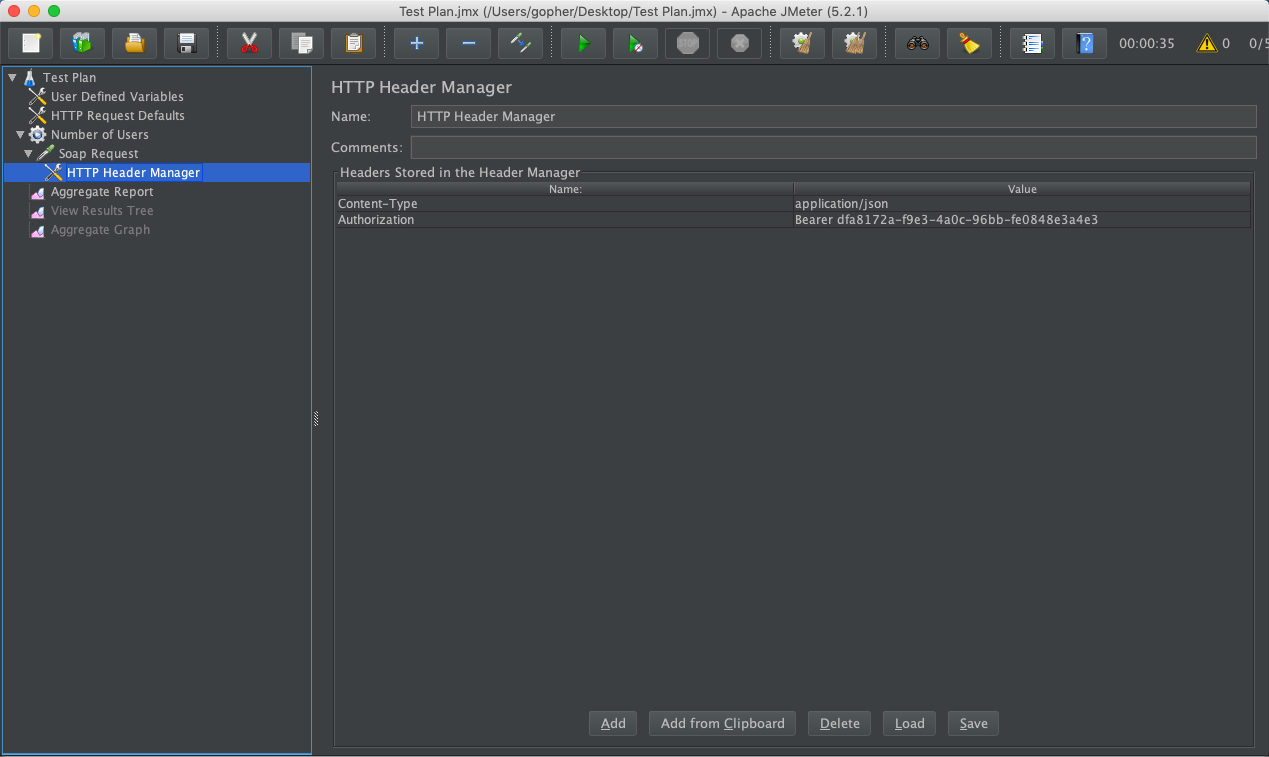The image size is (1269, 757).
Task: Click the Add button
Action: [613, 723]
